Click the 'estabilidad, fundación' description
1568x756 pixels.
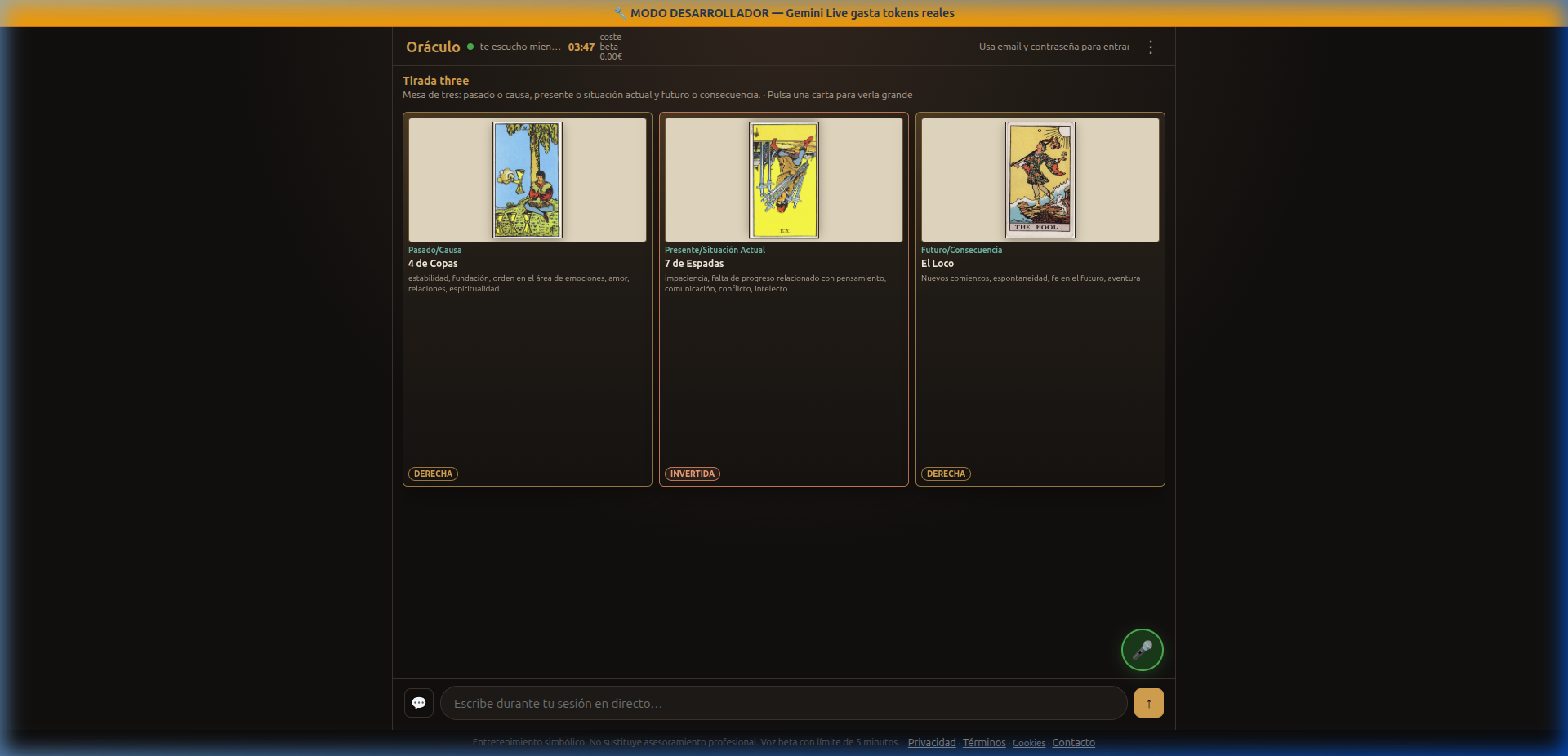tap(519, 283)
